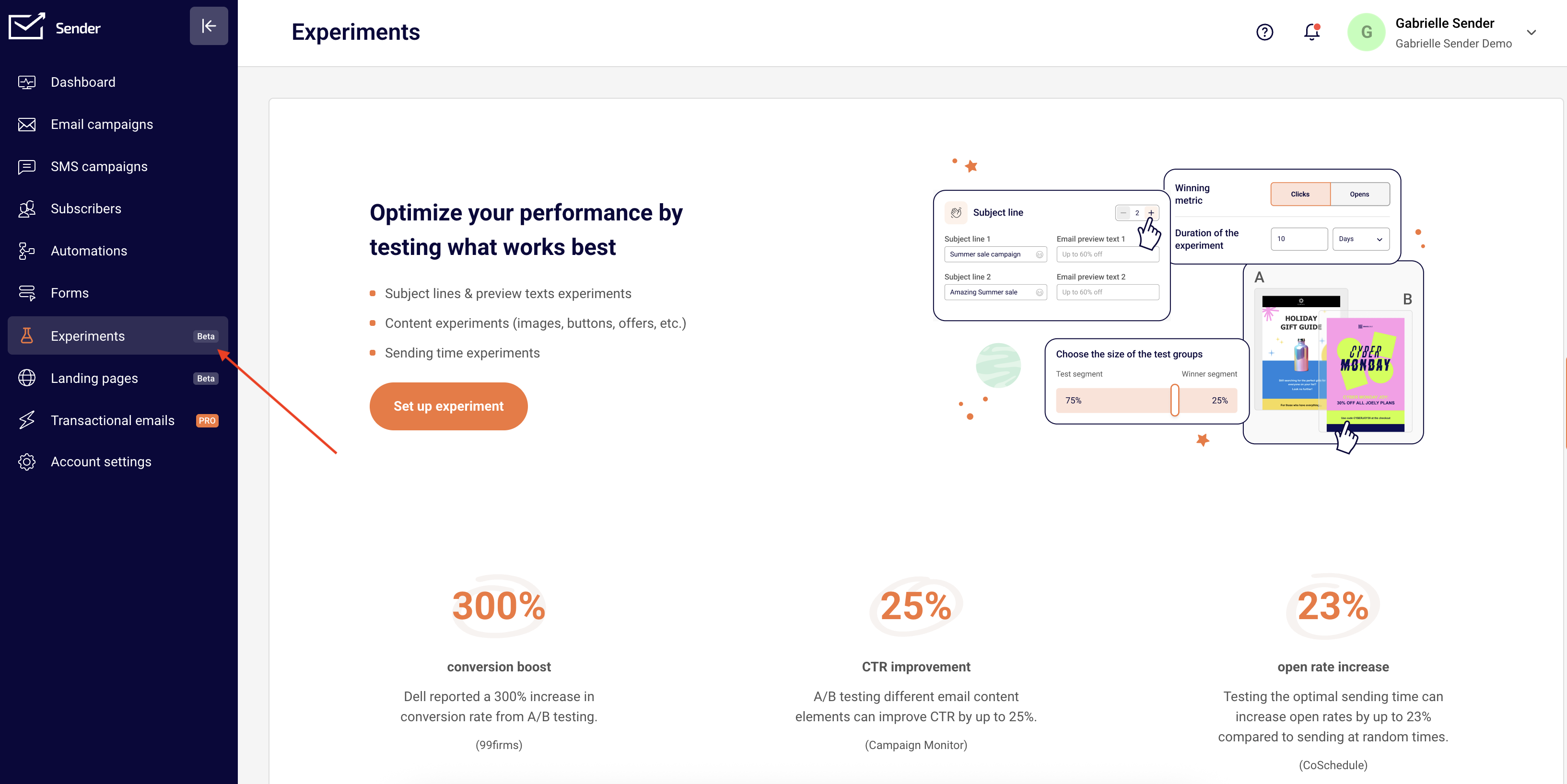Select the Opens winning metric option
This screenshot has width=1567, height=784.
point(1359,195)
